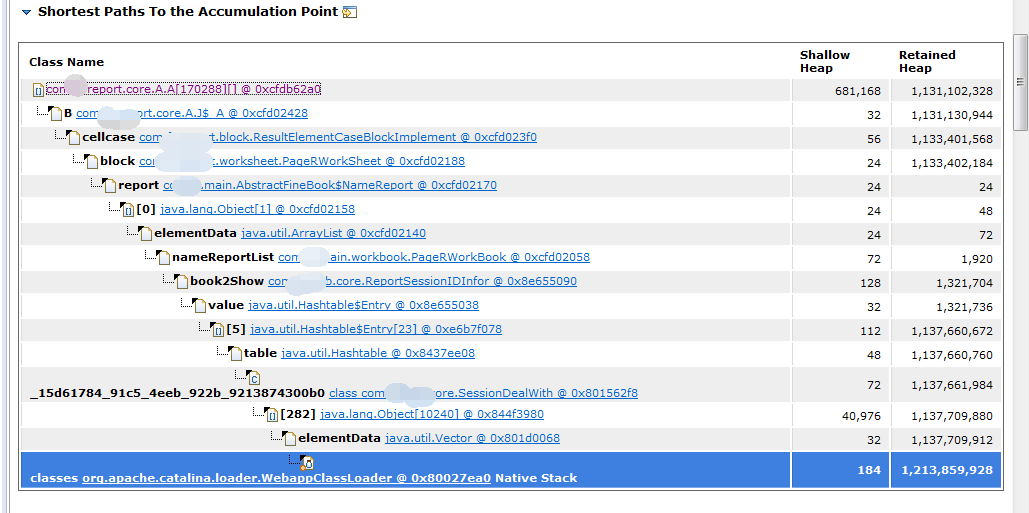Select the retained heap value 1,213,859,928
This screenshot has width=1029, height=513.
(947, 470)
